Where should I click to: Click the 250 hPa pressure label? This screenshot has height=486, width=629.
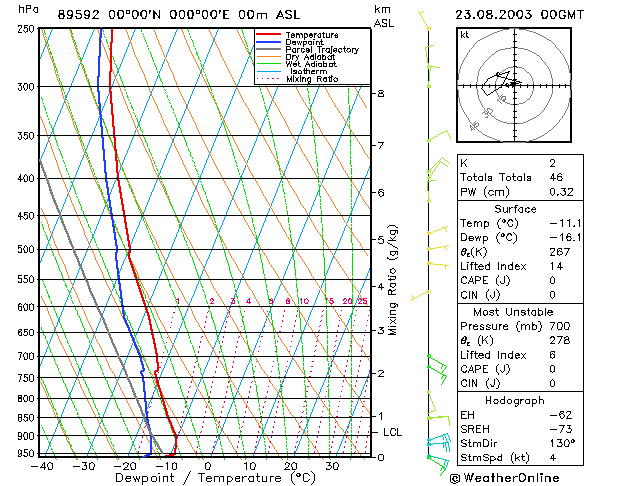[26, 29]
